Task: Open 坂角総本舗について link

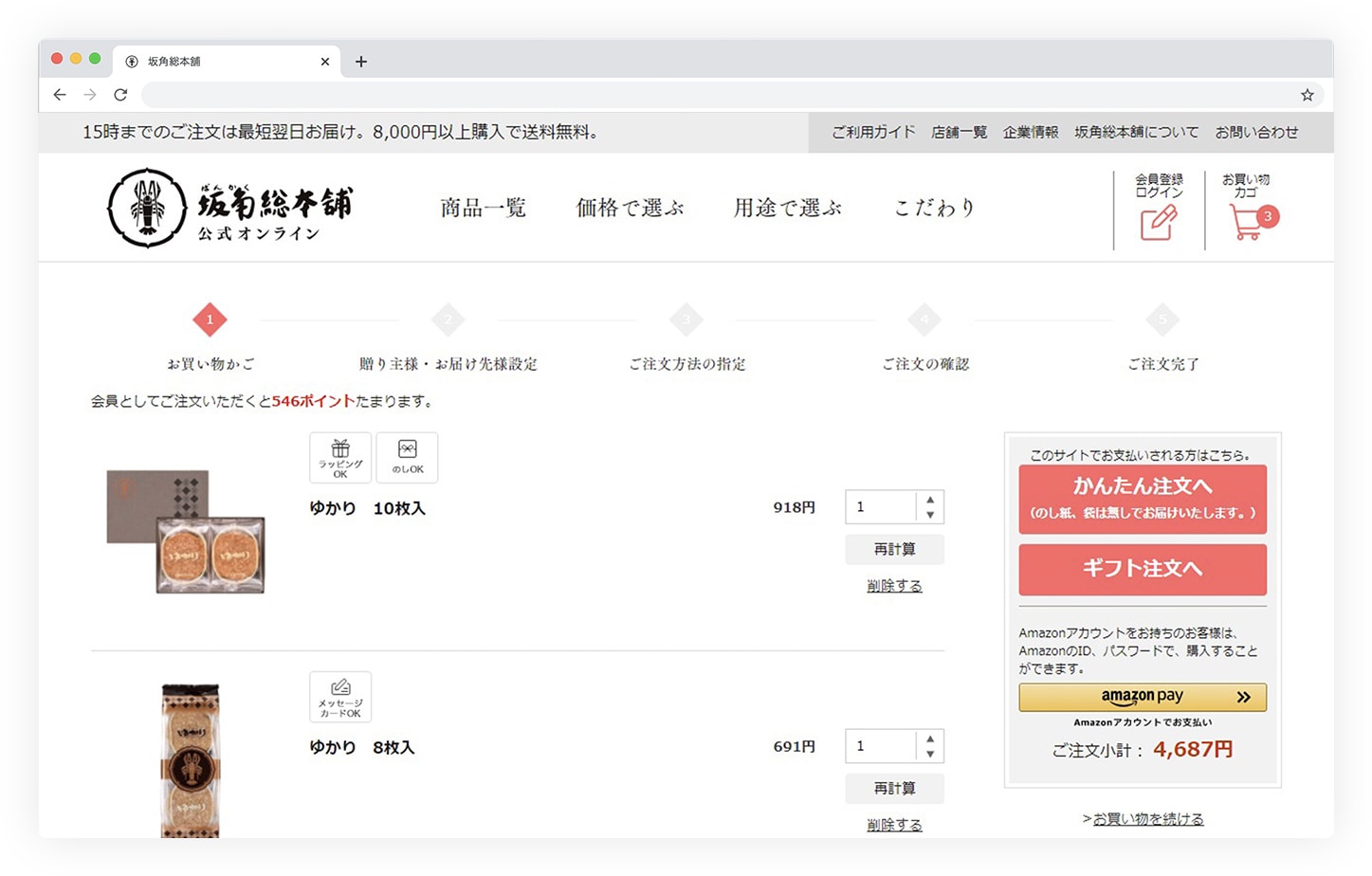Action: click(x=1136, y=133)
